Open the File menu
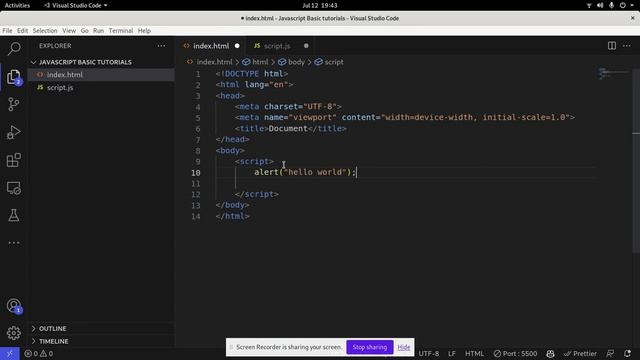640x360 pixels. tap(7, 31)
